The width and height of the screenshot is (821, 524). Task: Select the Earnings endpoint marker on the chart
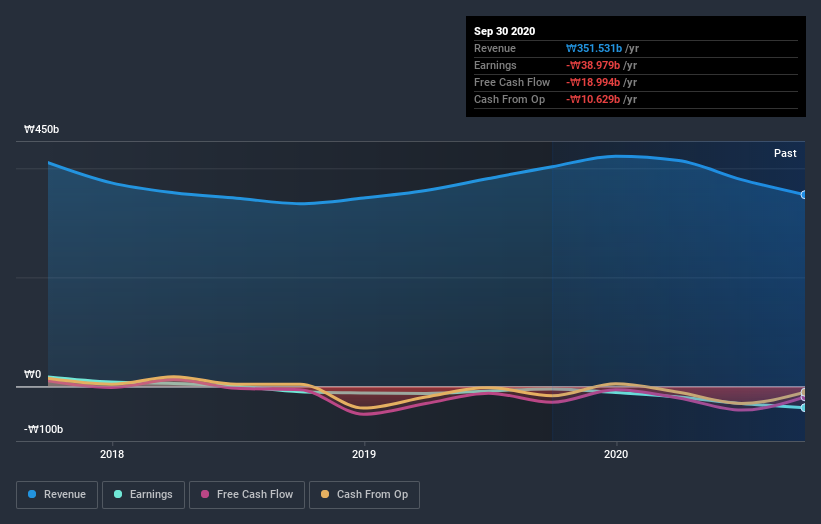point(803,407)
